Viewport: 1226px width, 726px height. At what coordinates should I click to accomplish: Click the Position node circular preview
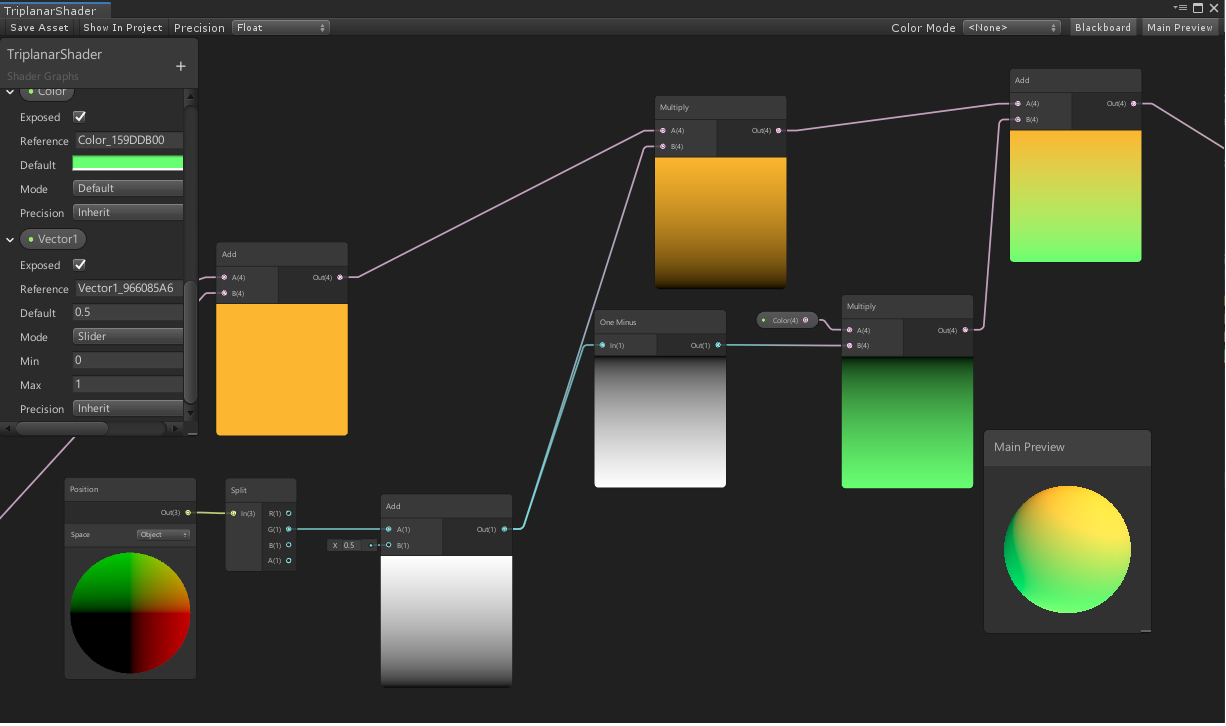(x=130, y=614)
